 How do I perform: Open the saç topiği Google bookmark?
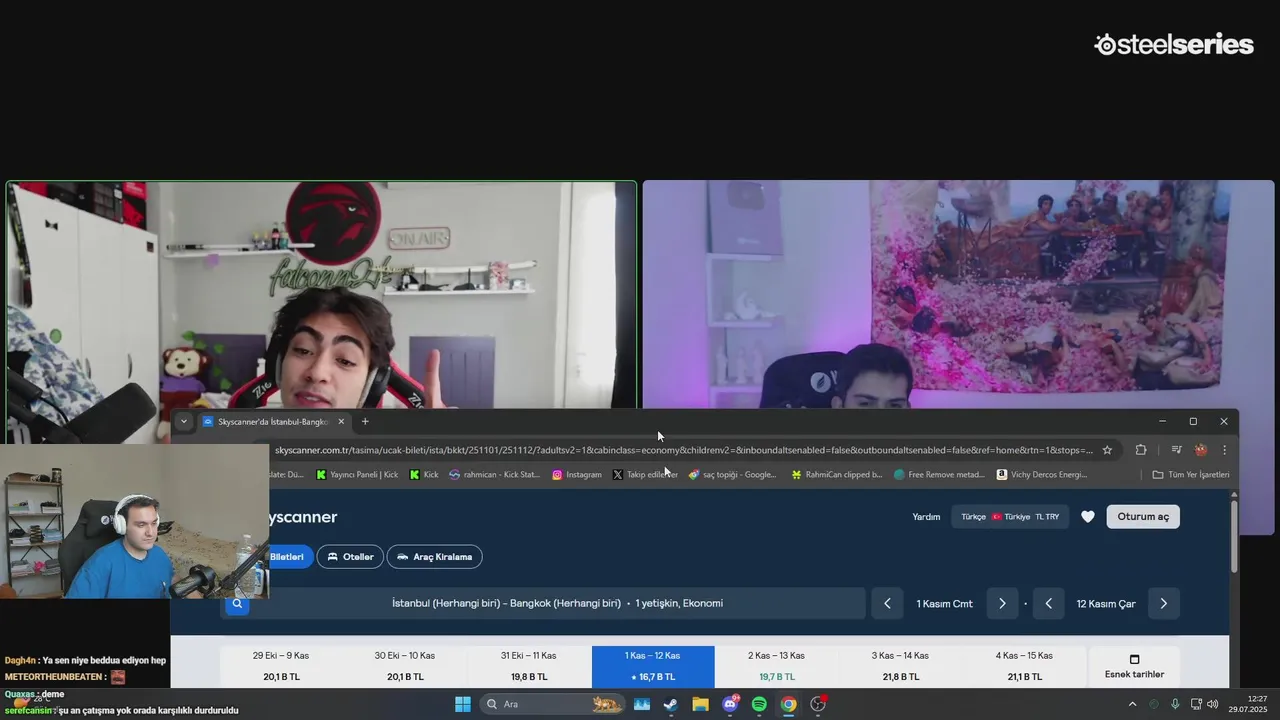(x=732, y=475)
